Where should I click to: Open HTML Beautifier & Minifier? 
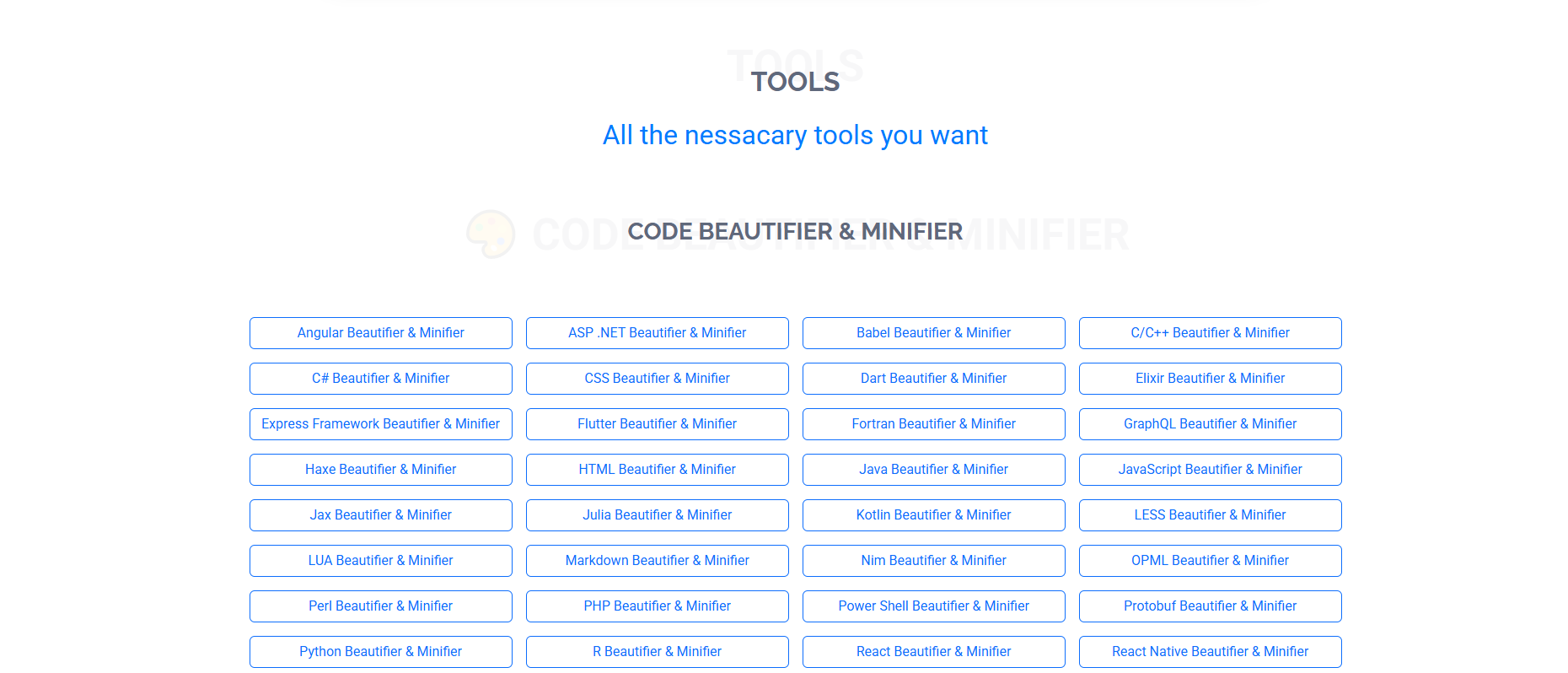tap(658, 470)
